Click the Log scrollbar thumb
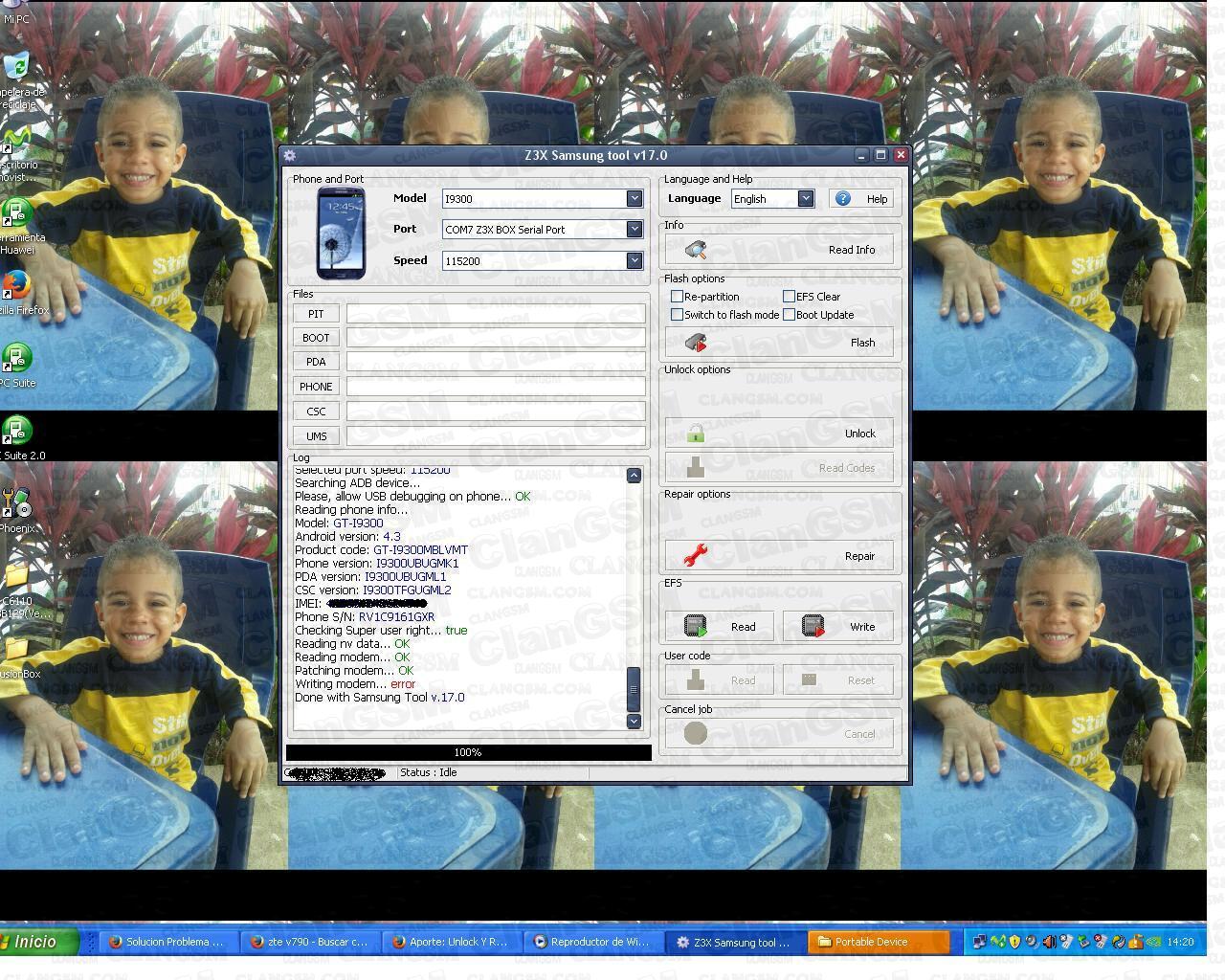 634,689
